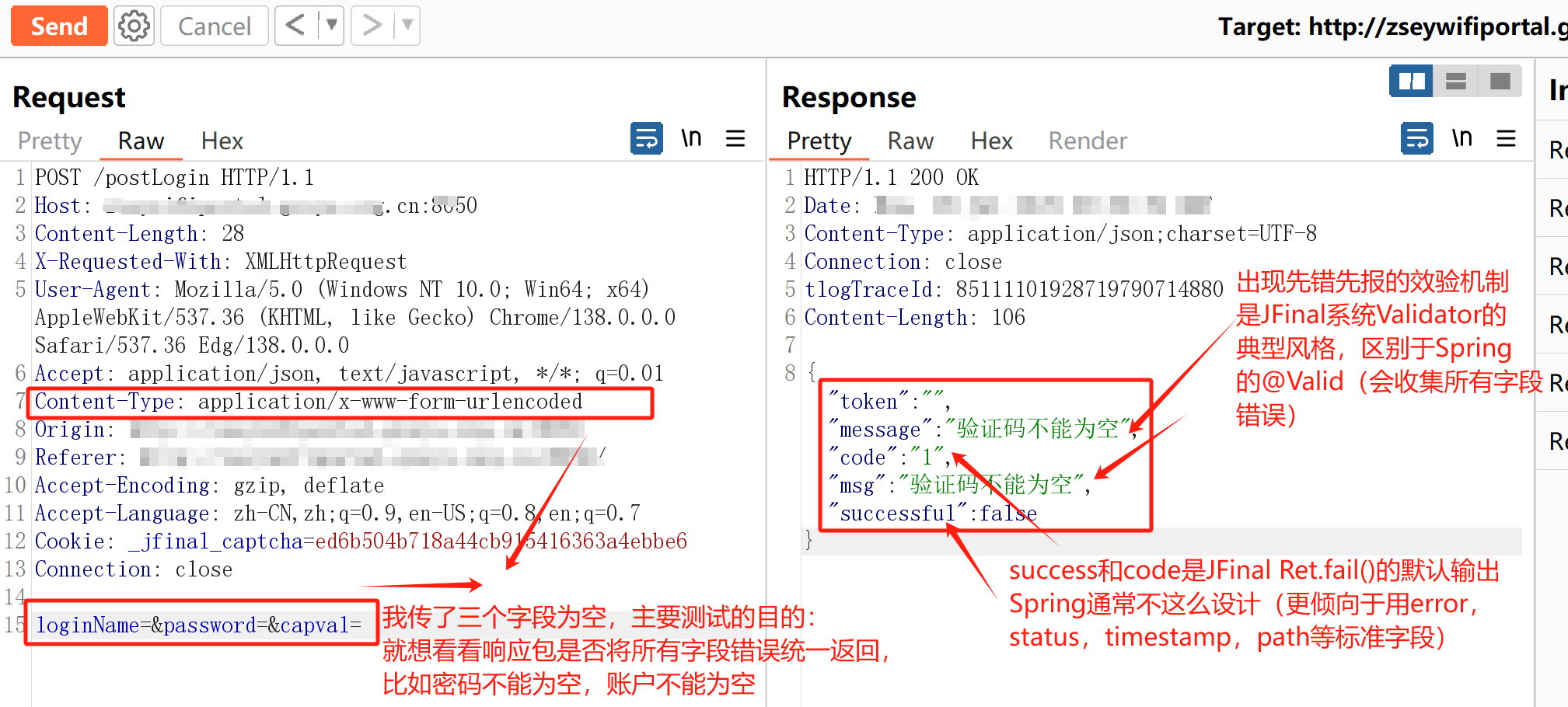
Task: Toggle non-printable characters \n in Response panel
Action: (1462, 138)
